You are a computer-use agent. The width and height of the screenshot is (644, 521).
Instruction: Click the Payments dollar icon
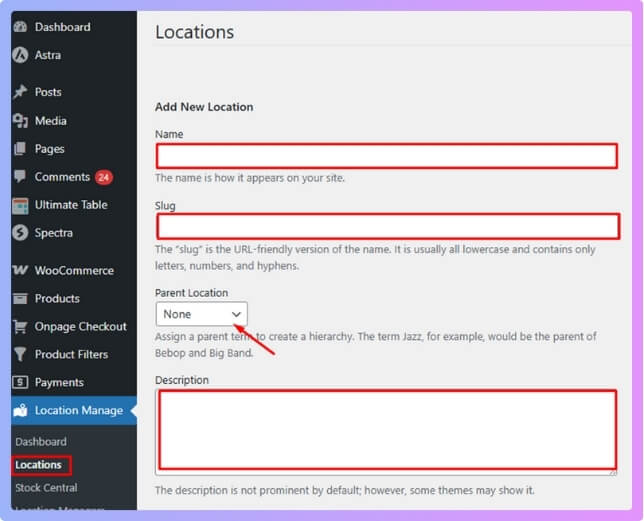(20, 382)
